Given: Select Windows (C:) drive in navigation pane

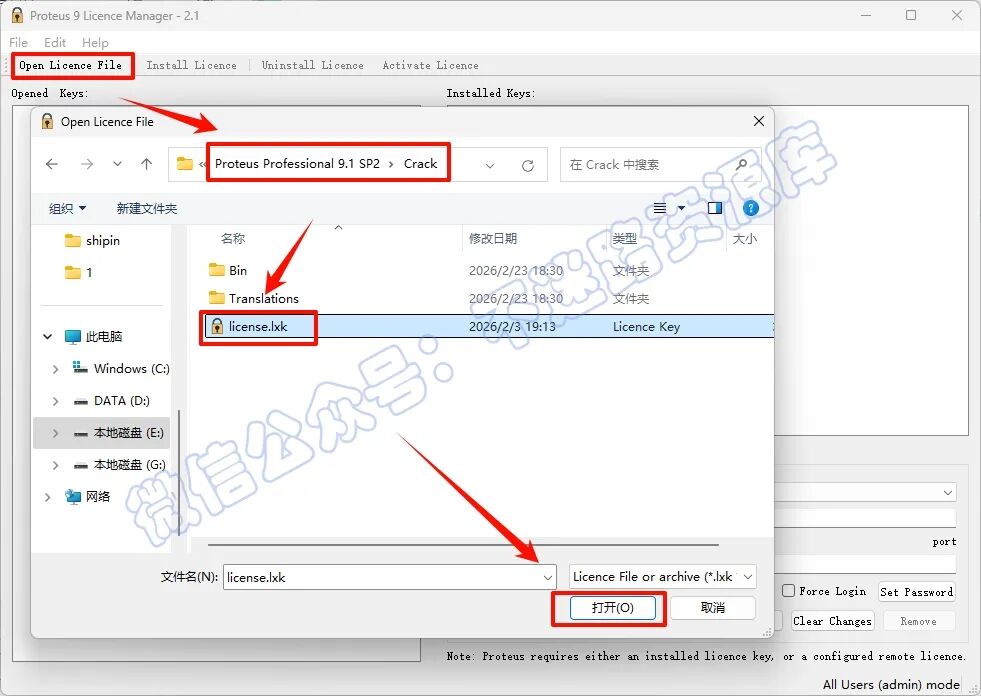Looking at the screenshot, I should pos(131,369).
